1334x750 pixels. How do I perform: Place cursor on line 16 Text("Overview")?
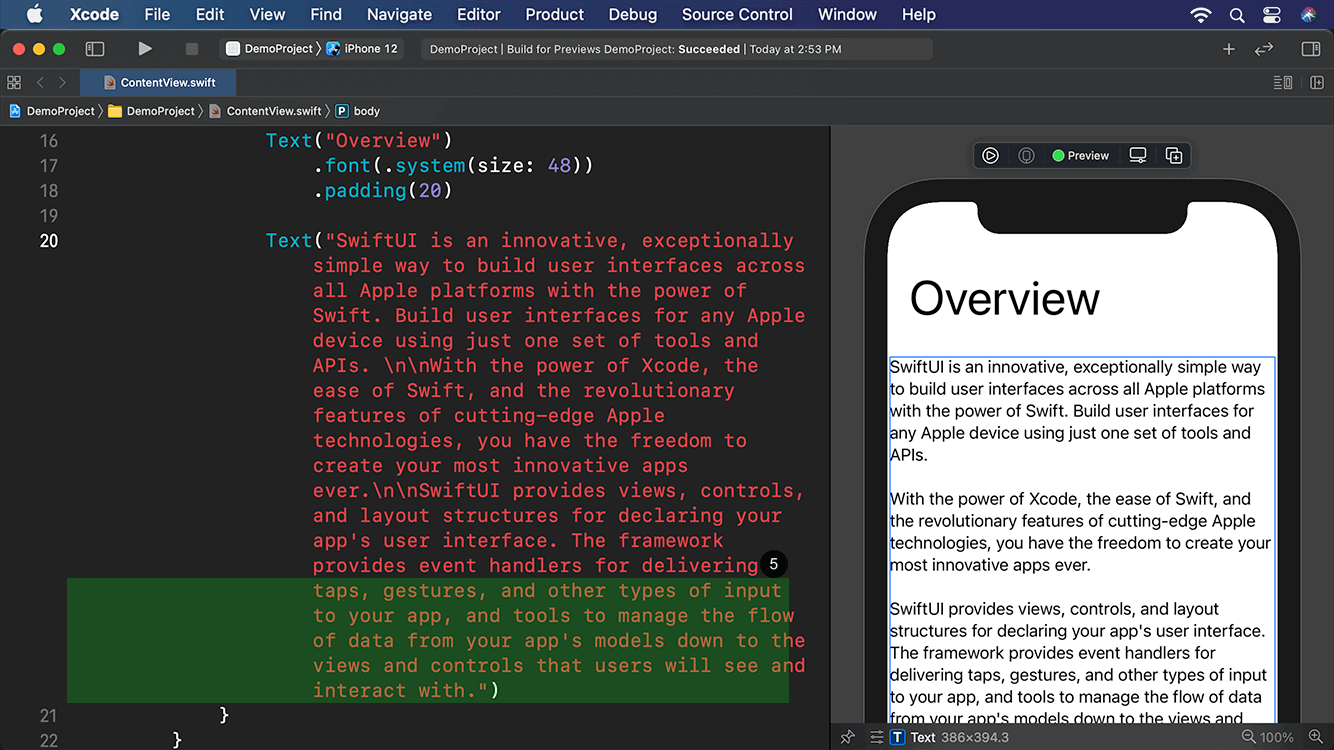359,141
